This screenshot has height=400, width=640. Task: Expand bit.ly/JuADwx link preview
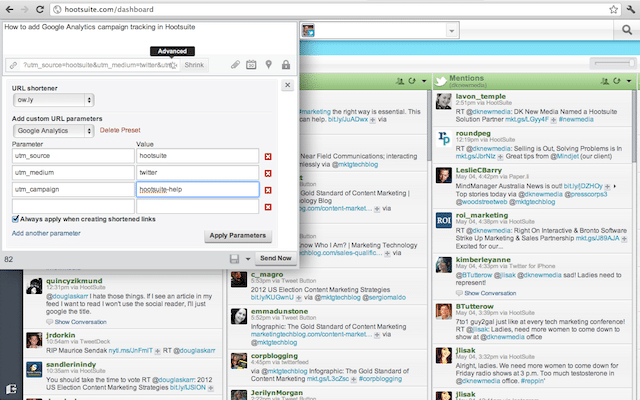pyautogui.click(x=373, y=120)
